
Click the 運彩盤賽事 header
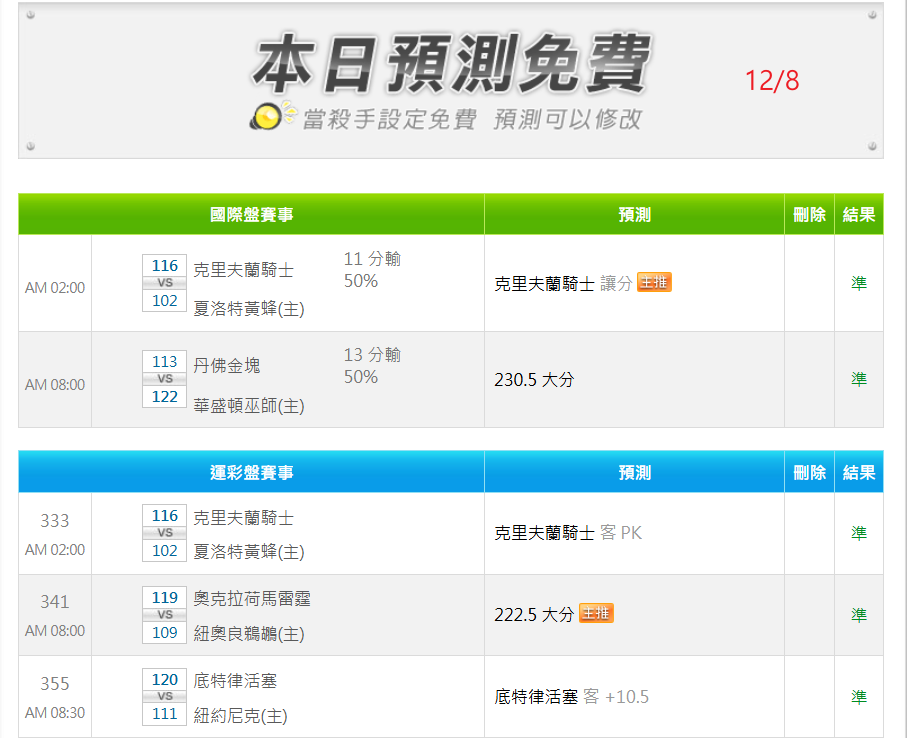(x=252, y=472)
